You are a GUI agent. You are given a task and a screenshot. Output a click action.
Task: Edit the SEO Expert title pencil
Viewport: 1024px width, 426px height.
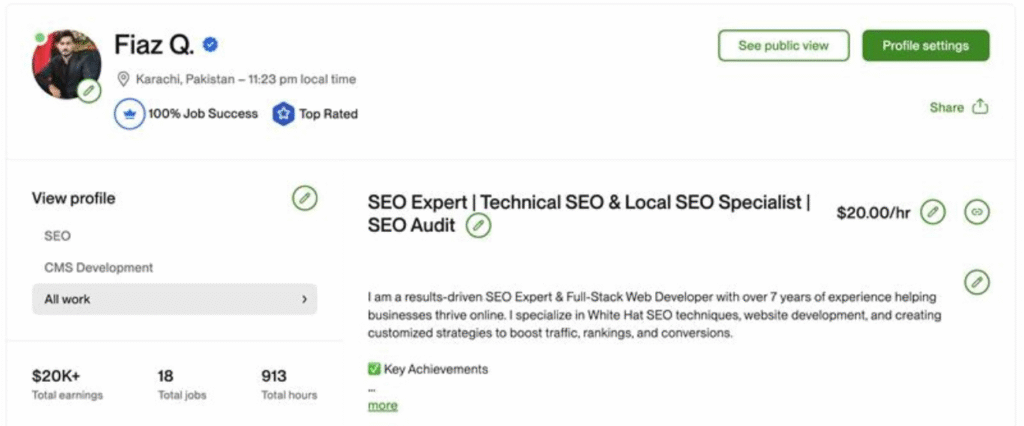[479, 226]
